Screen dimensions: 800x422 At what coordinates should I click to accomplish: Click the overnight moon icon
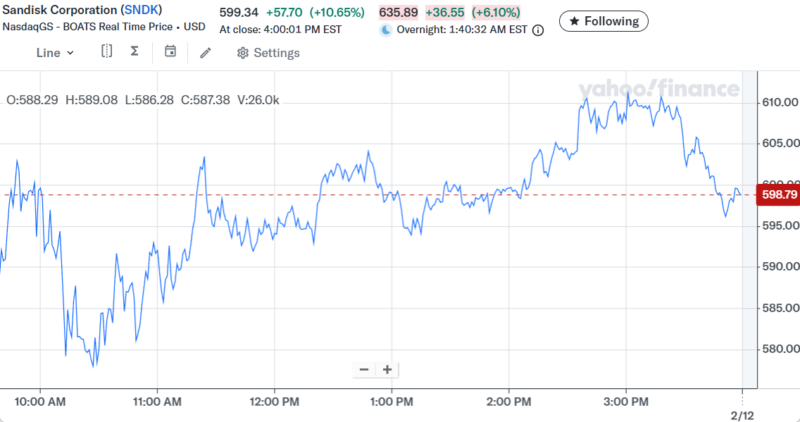click(386, 30)
